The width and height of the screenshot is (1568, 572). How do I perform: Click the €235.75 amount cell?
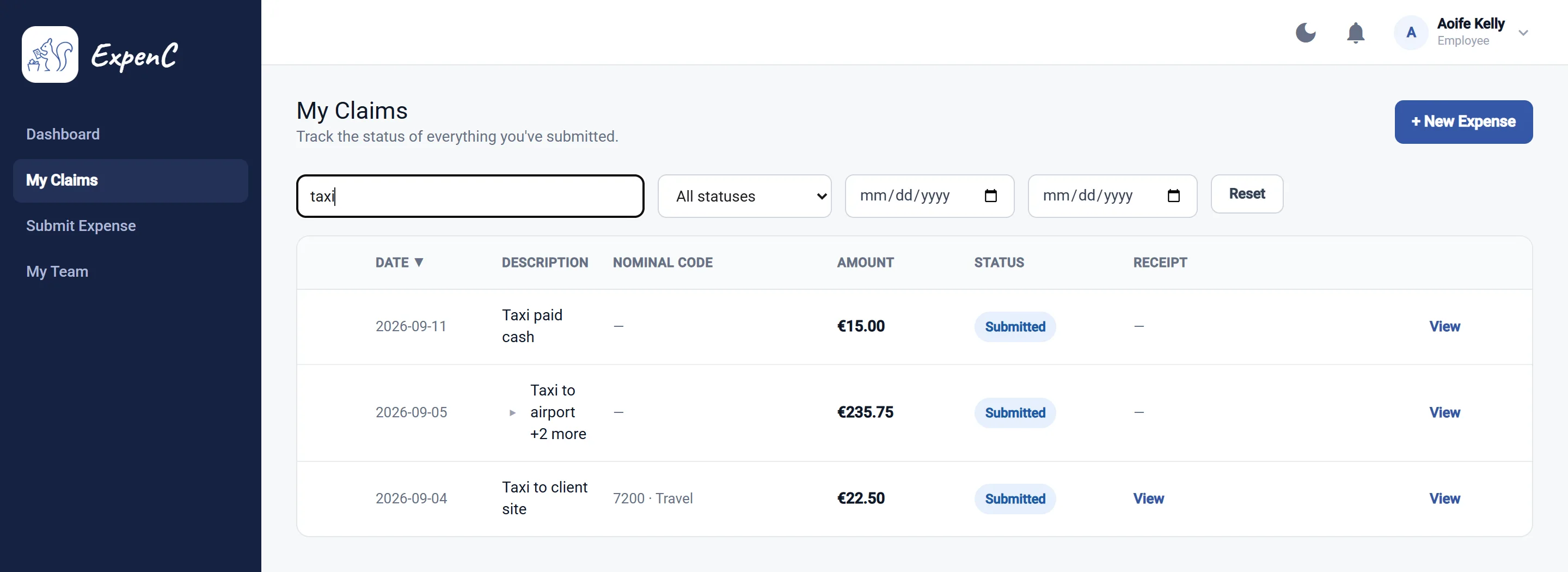pyautogui.click(x=865, y=412)
